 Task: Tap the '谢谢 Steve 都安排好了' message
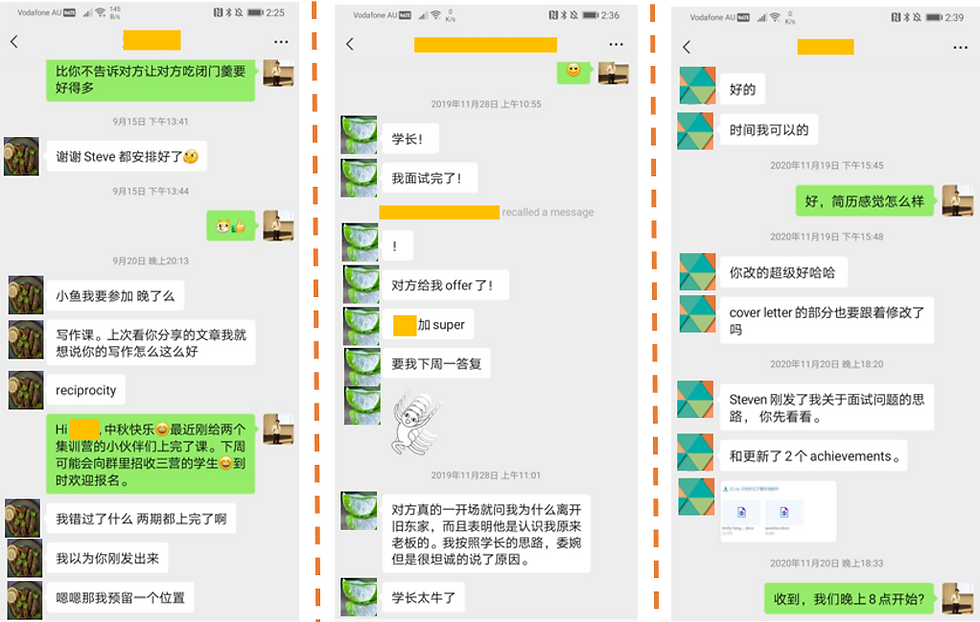click(127, 156)
